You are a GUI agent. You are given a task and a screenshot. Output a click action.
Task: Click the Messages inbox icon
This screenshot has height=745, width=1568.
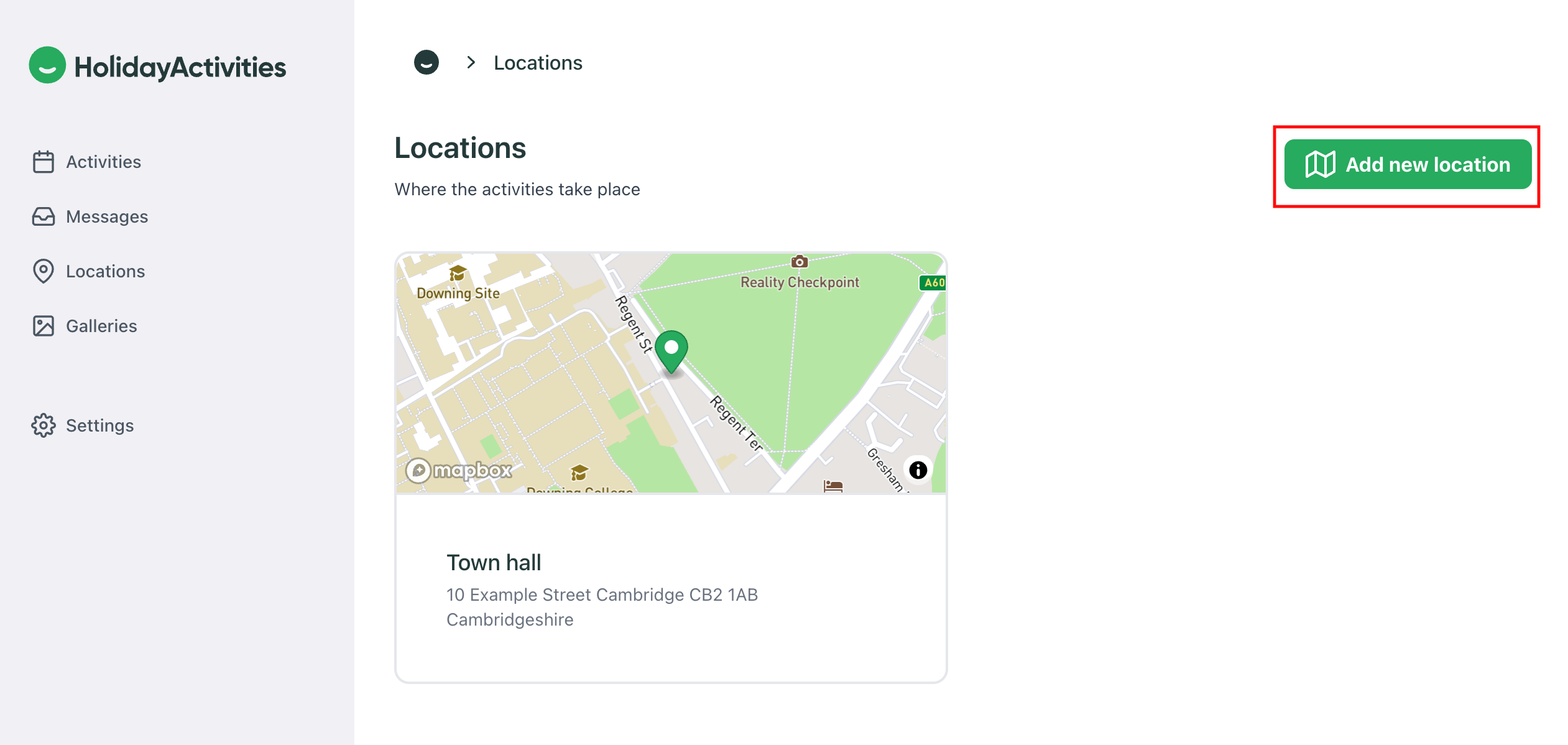coord(44,216)
